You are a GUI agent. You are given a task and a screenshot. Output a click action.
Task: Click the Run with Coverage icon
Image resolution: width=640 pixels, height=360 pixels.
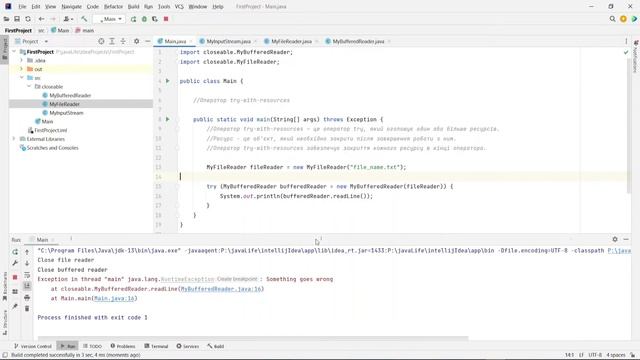(155, 19)
